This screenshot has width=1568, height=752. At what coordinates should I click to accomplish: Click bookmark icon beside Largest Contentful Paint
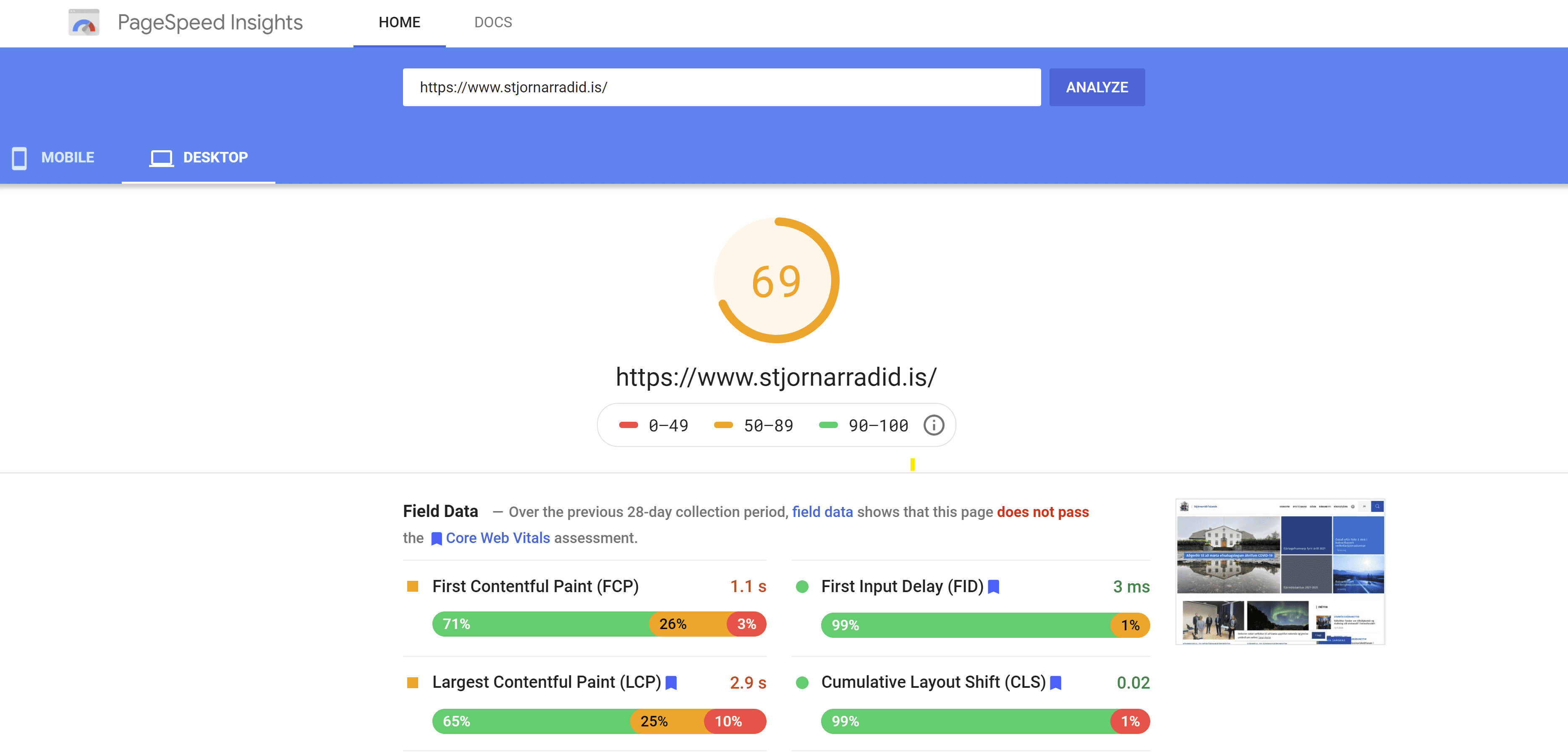[x=671, y=683]
